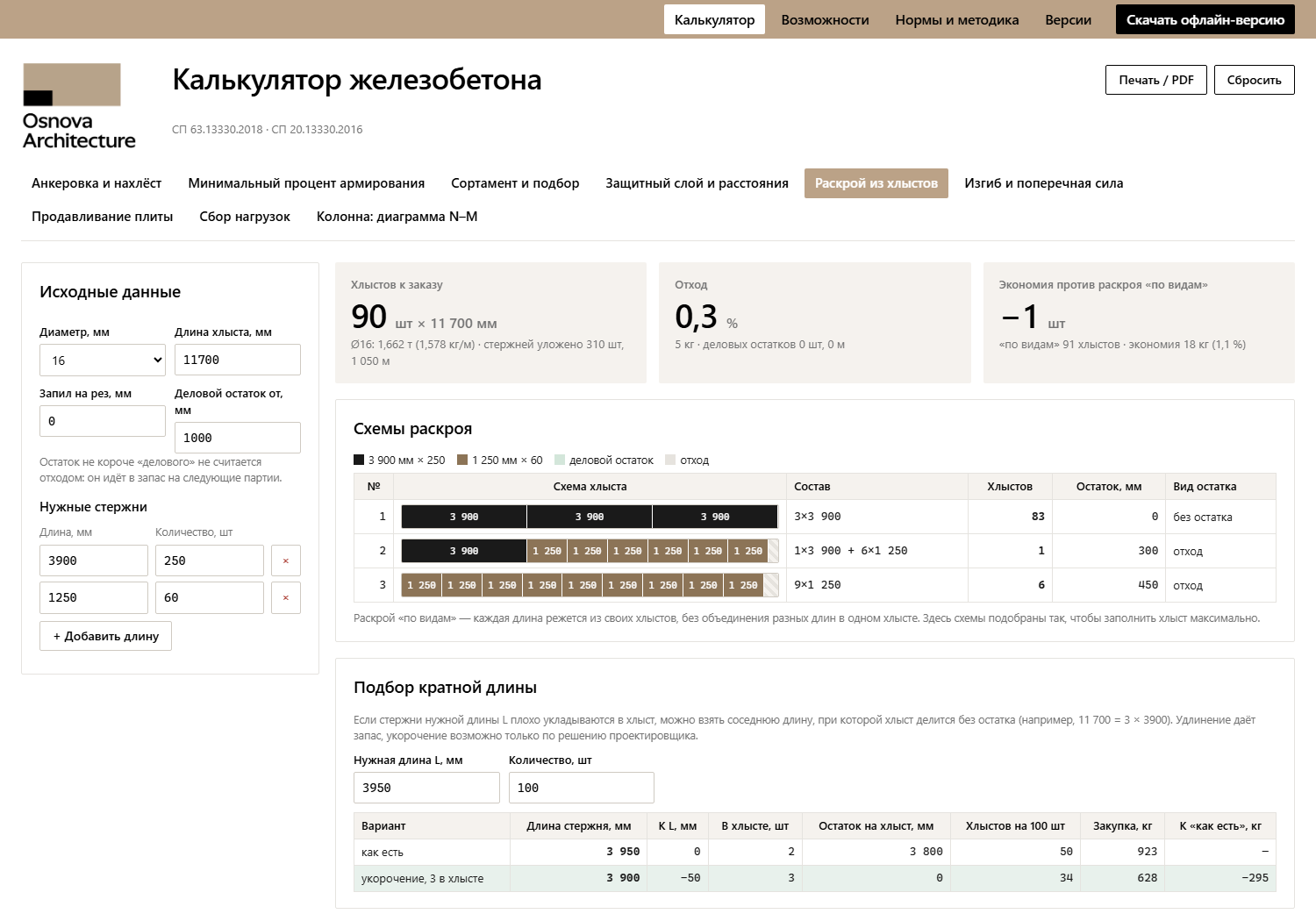Image resolution: width=1316 pixels, height=921 pixels.
Task: Click the деловой остаток legend swatch
Action: [x=560, y=460]
